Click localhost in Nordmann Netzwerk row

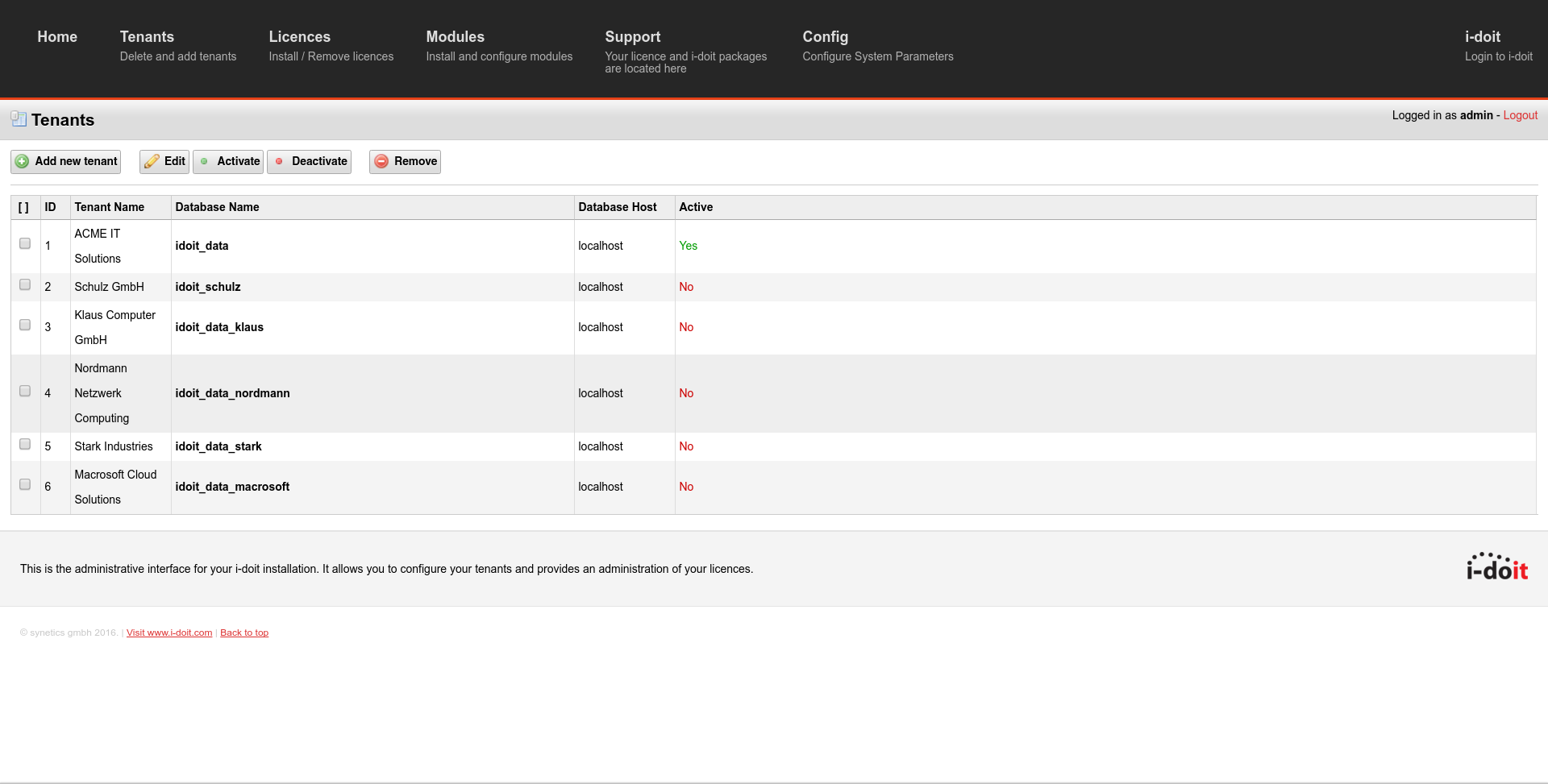601,393
